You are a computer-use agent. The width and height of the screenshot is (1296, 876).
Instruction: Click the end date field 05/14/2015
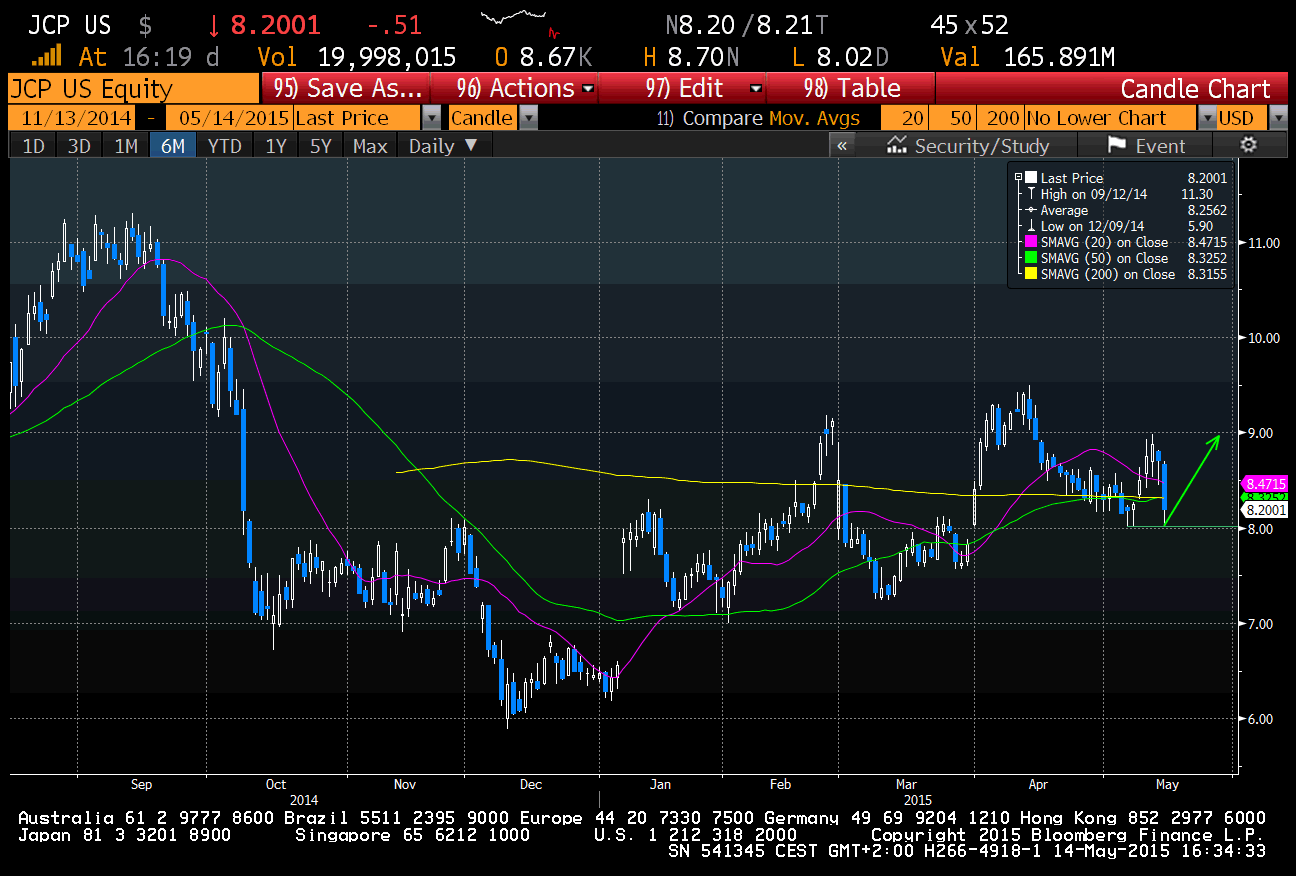(230, 118)
